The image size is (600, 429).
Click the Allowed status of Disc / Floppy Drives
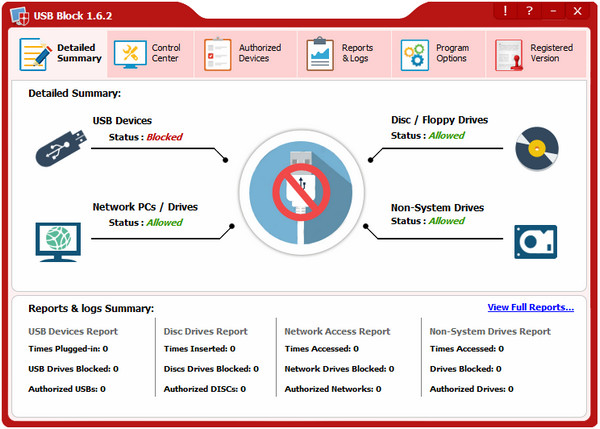pyautogui.click(x=446, y=136)
